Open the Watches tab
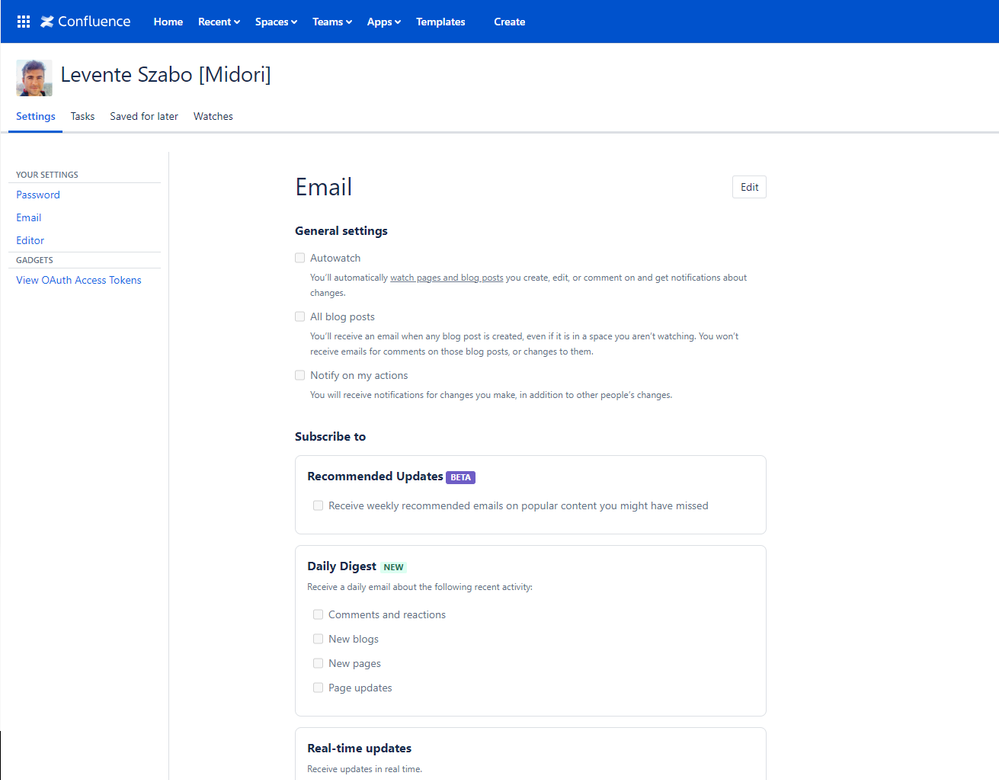 point(213,116)
